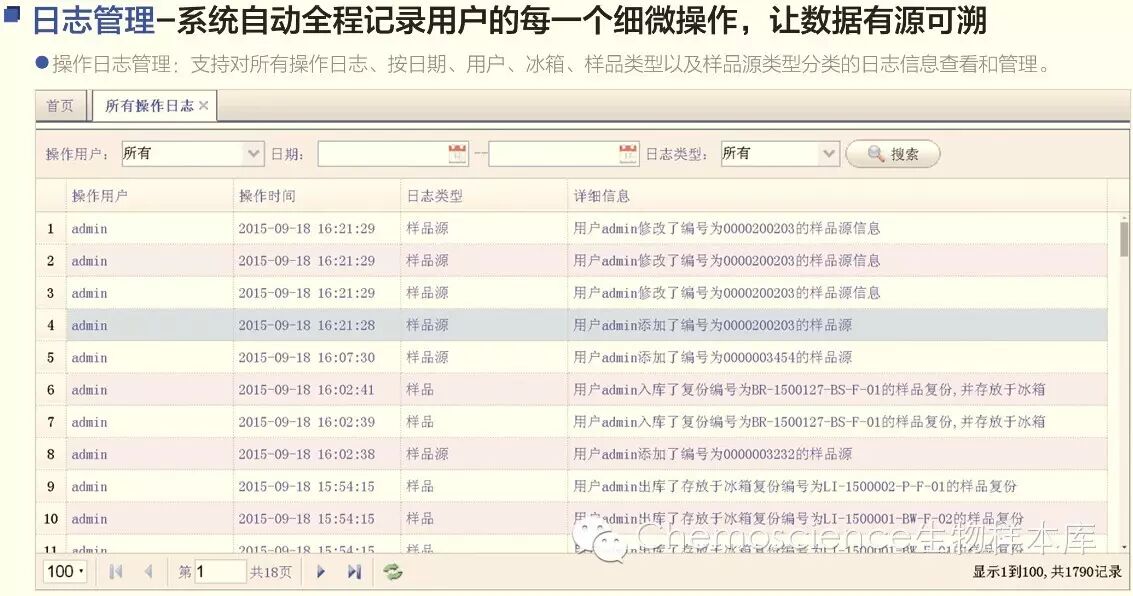
Task: Sort by 日志类型 column header
Action: tap(484, 196)
